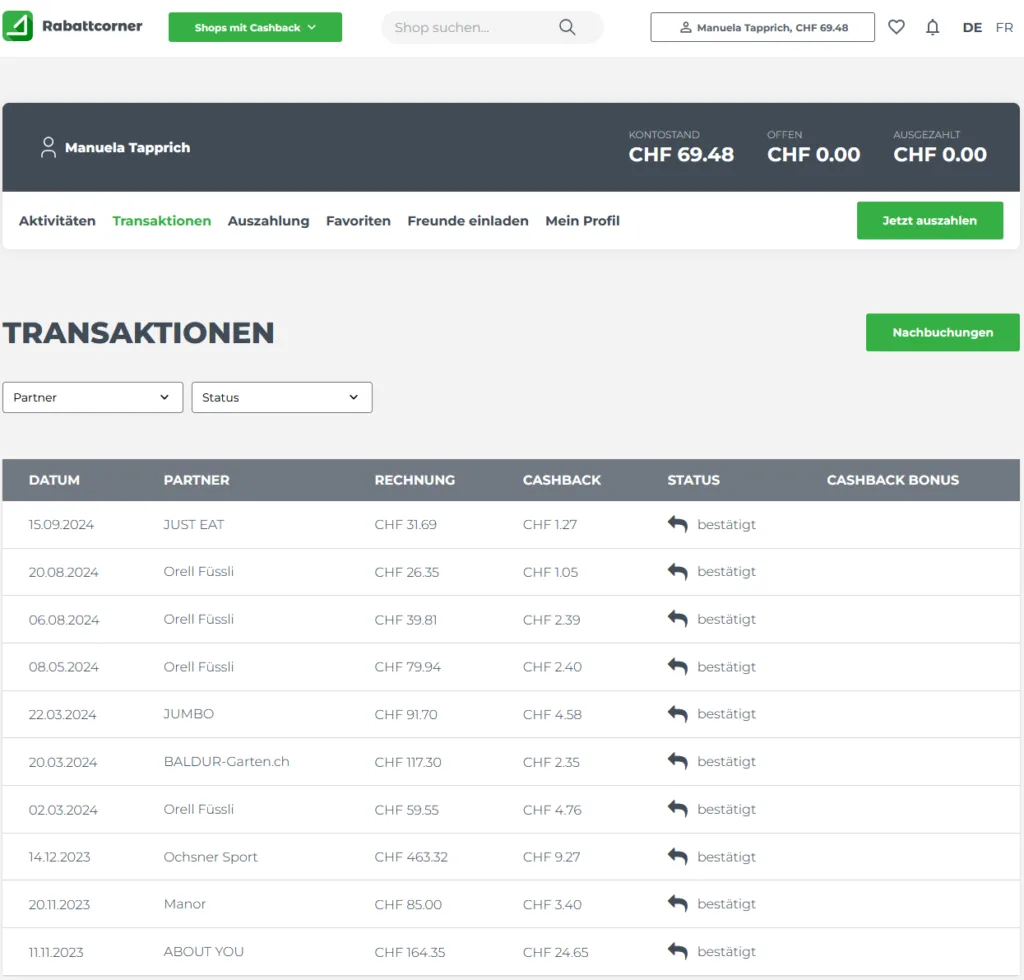Click the invoice amount CHF 59.55
Screen dimensions: 1024x980
tap(407, 810)
